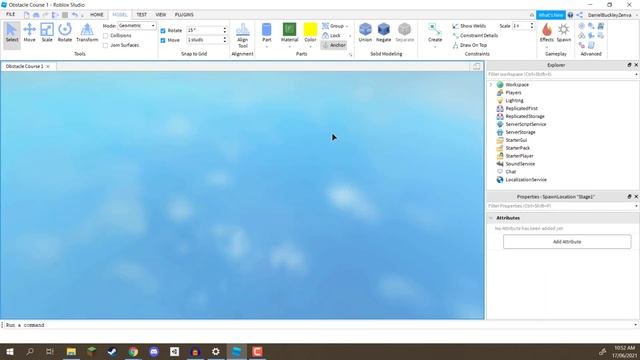
Task: Click the share icon in title ribbon
Action: coord(580,15)
